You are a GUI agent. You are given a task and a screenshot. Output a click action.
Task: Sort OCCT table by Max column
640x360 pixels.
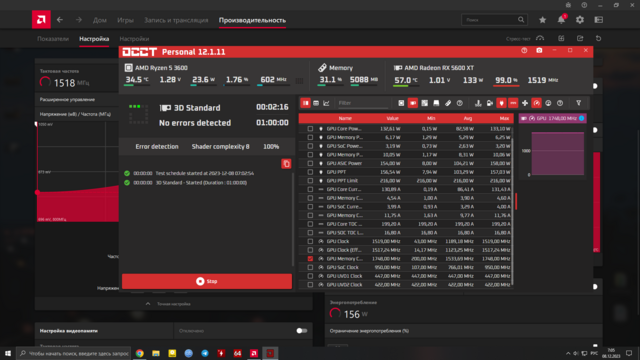[x=504, y=118]
